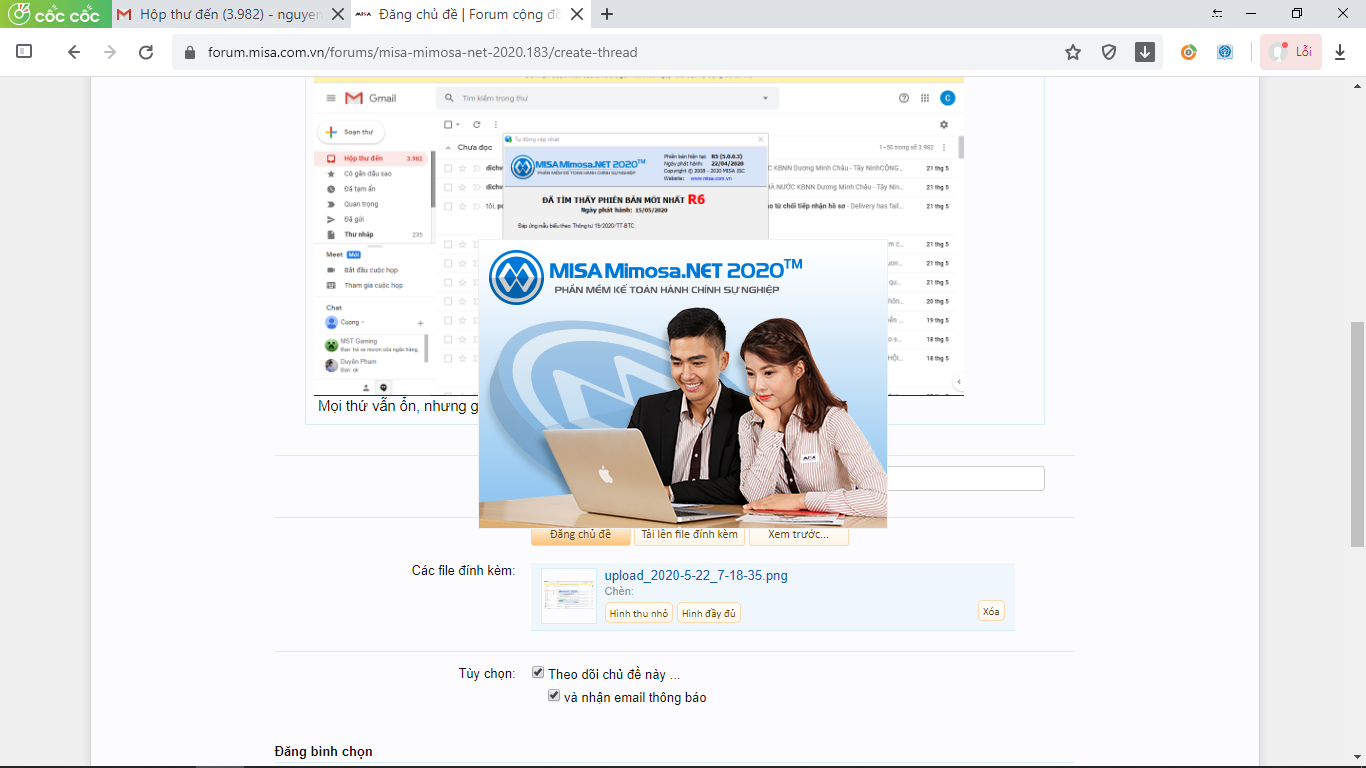1366x768 pixels.
Task: Open the Cốc Cốc main menu logo
Action: click(x=54, y=14)
